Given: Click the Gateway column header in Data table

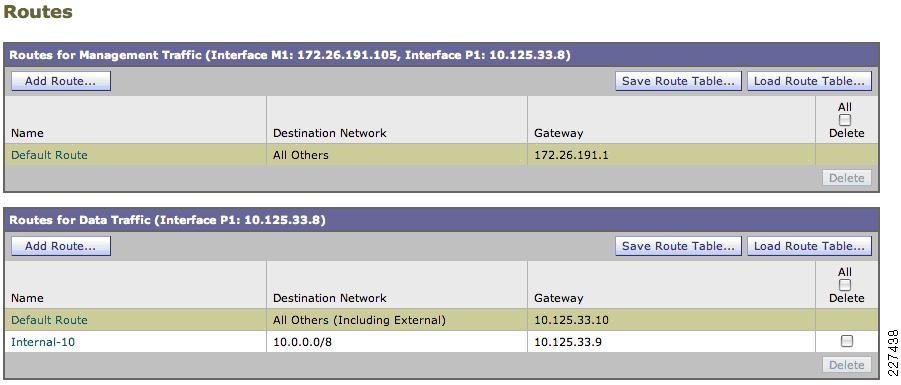Looking at the screenshot, I should 559,298.
